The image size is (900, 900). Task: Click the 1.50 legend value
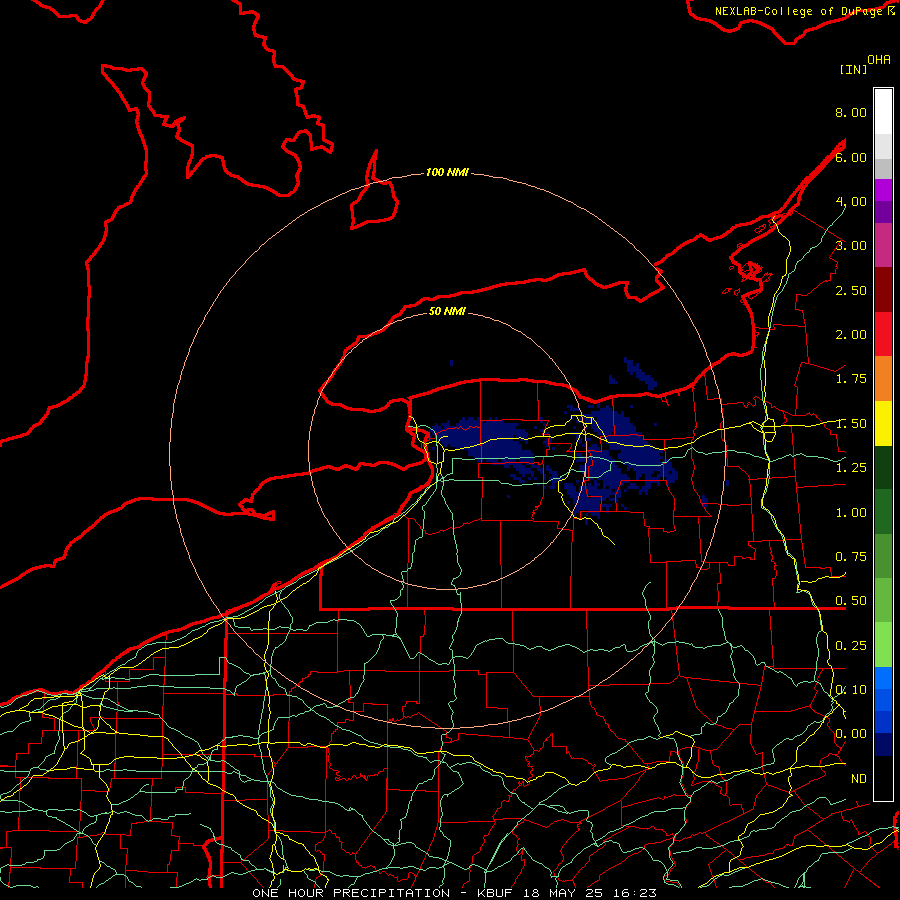pos(851,424)
